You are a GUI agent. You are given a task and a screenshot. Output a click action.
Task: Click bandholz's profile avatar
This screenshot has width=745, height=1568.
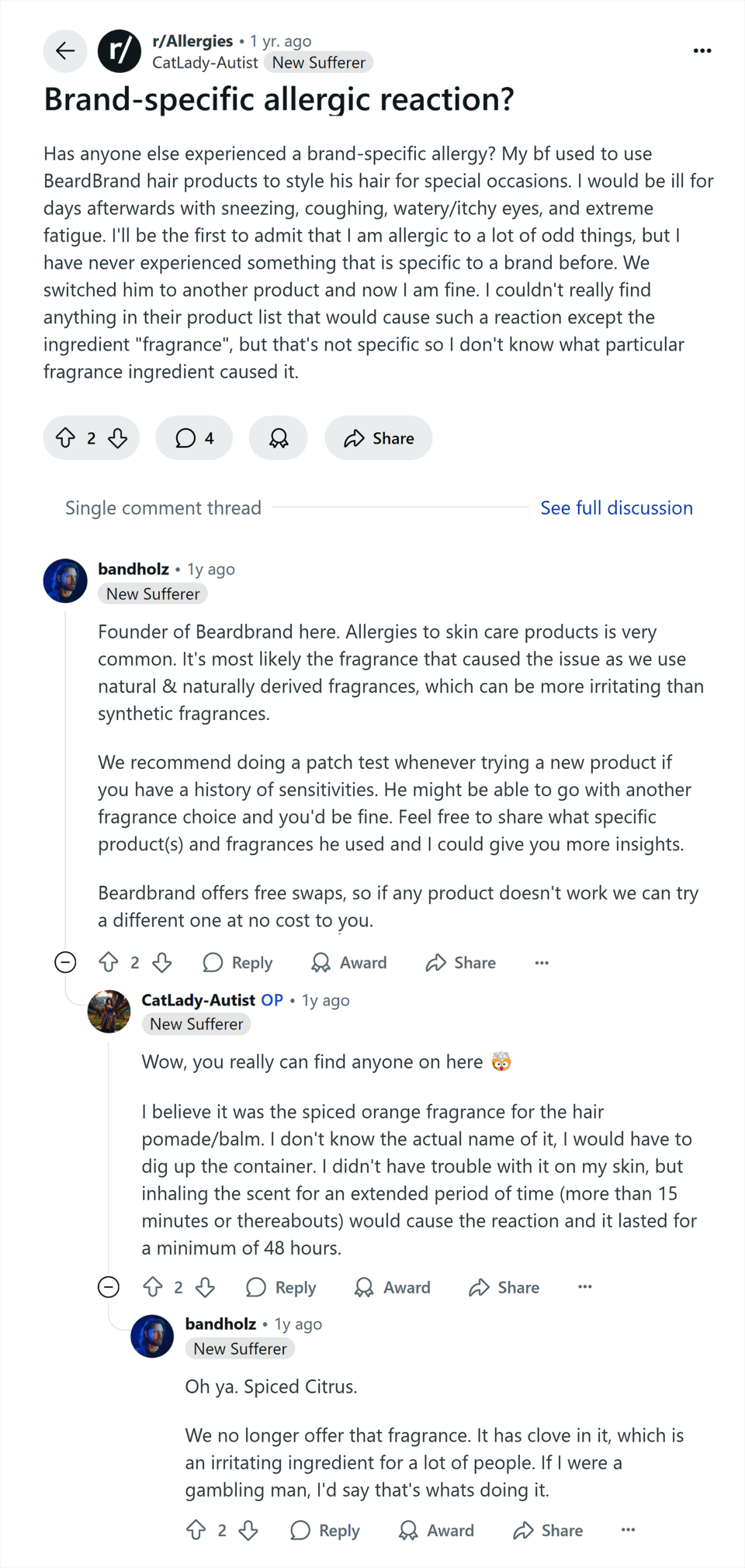[x=65, y=580]
